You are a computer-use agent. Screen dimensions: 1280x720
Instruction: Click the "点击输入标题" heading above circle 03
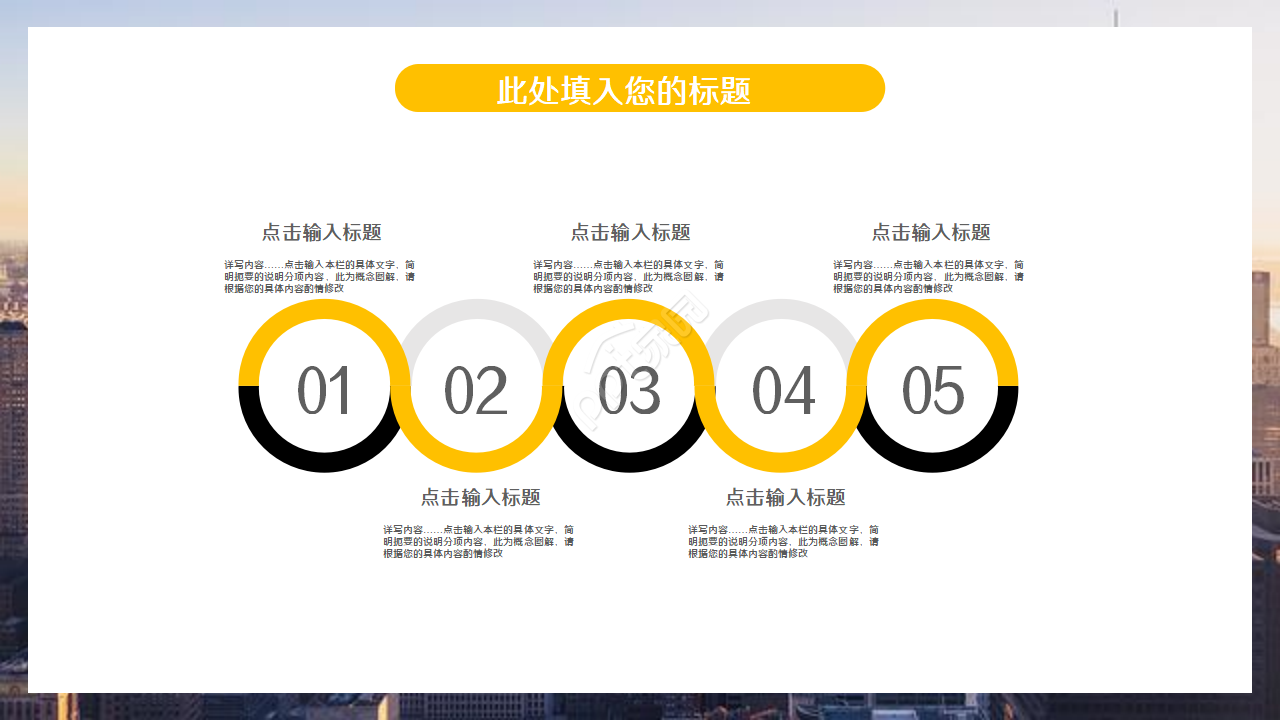[631, 232]
